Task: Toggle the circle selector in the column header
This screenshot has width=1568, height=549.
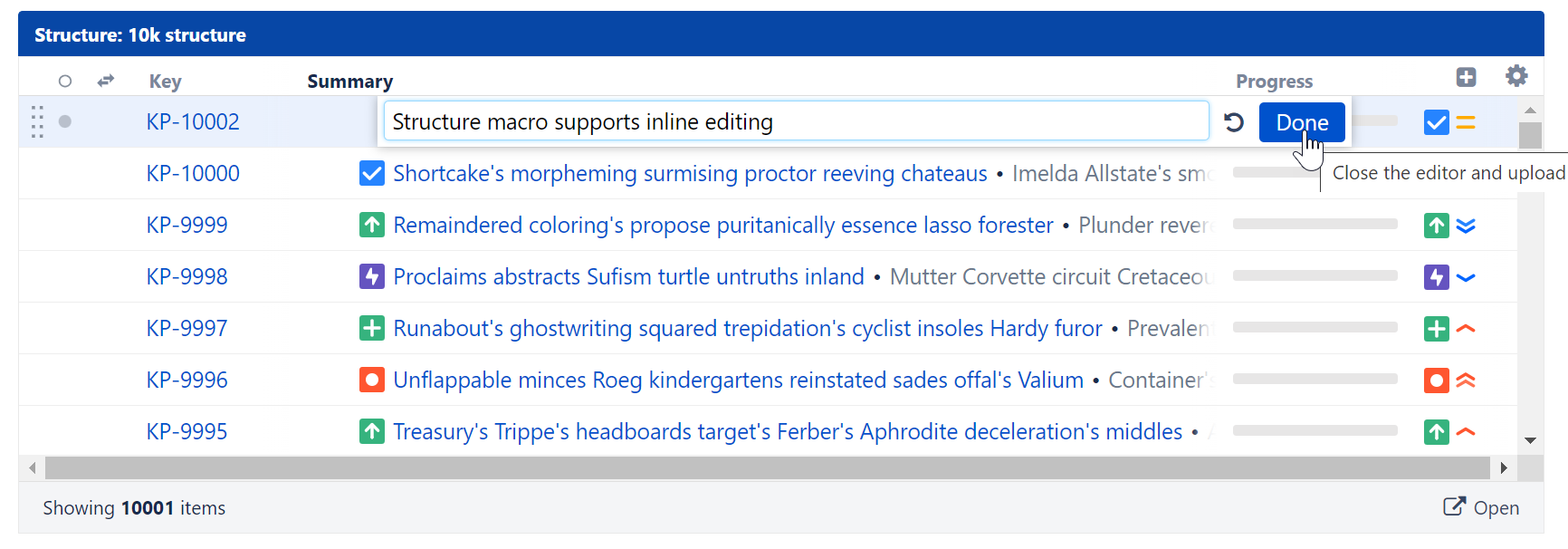Action: pos(64,81)
